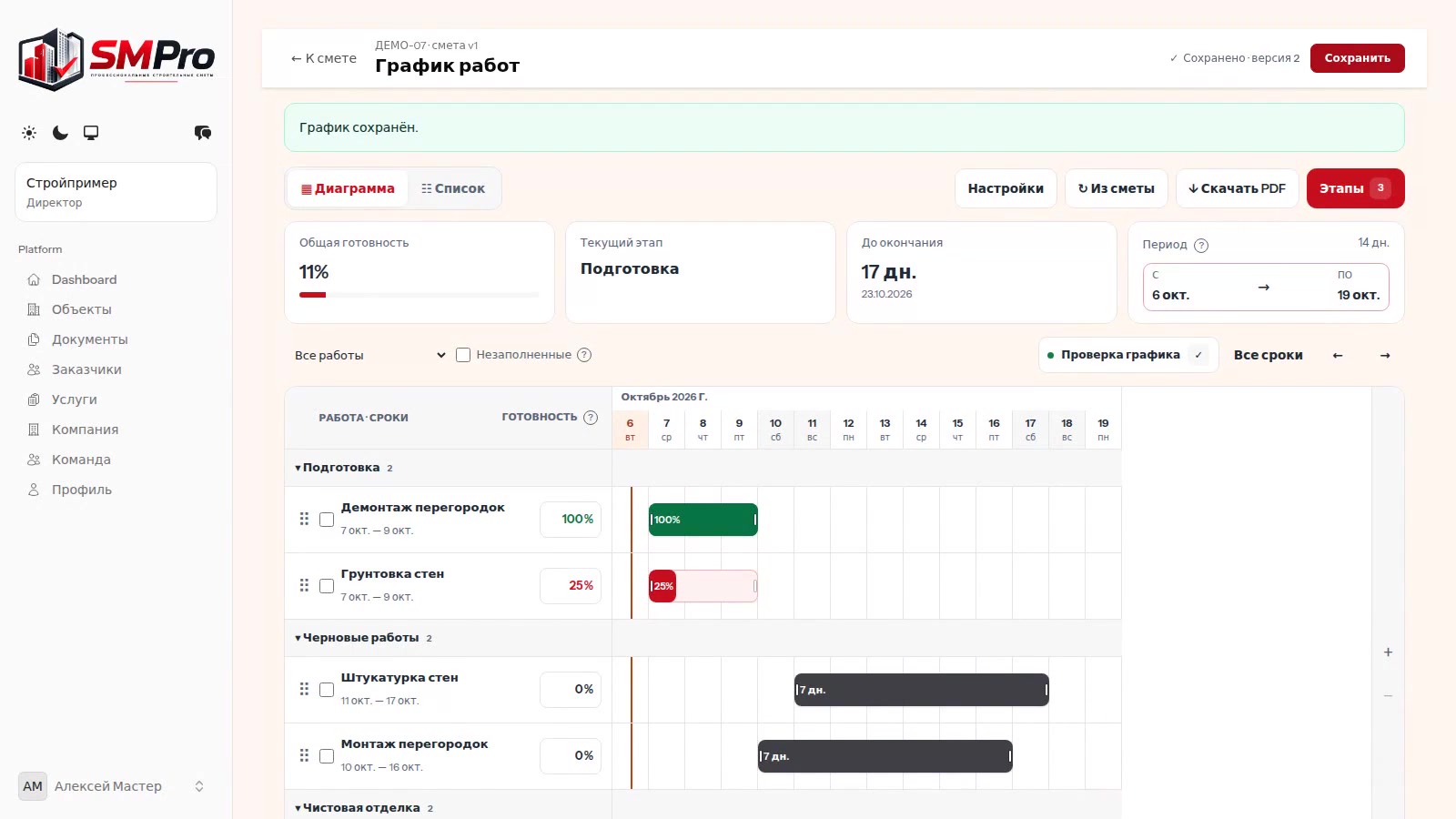The height and width of the screenshot is (819, 1456).
Task: Open Объекты in sidebar
Action: [81, 309]
